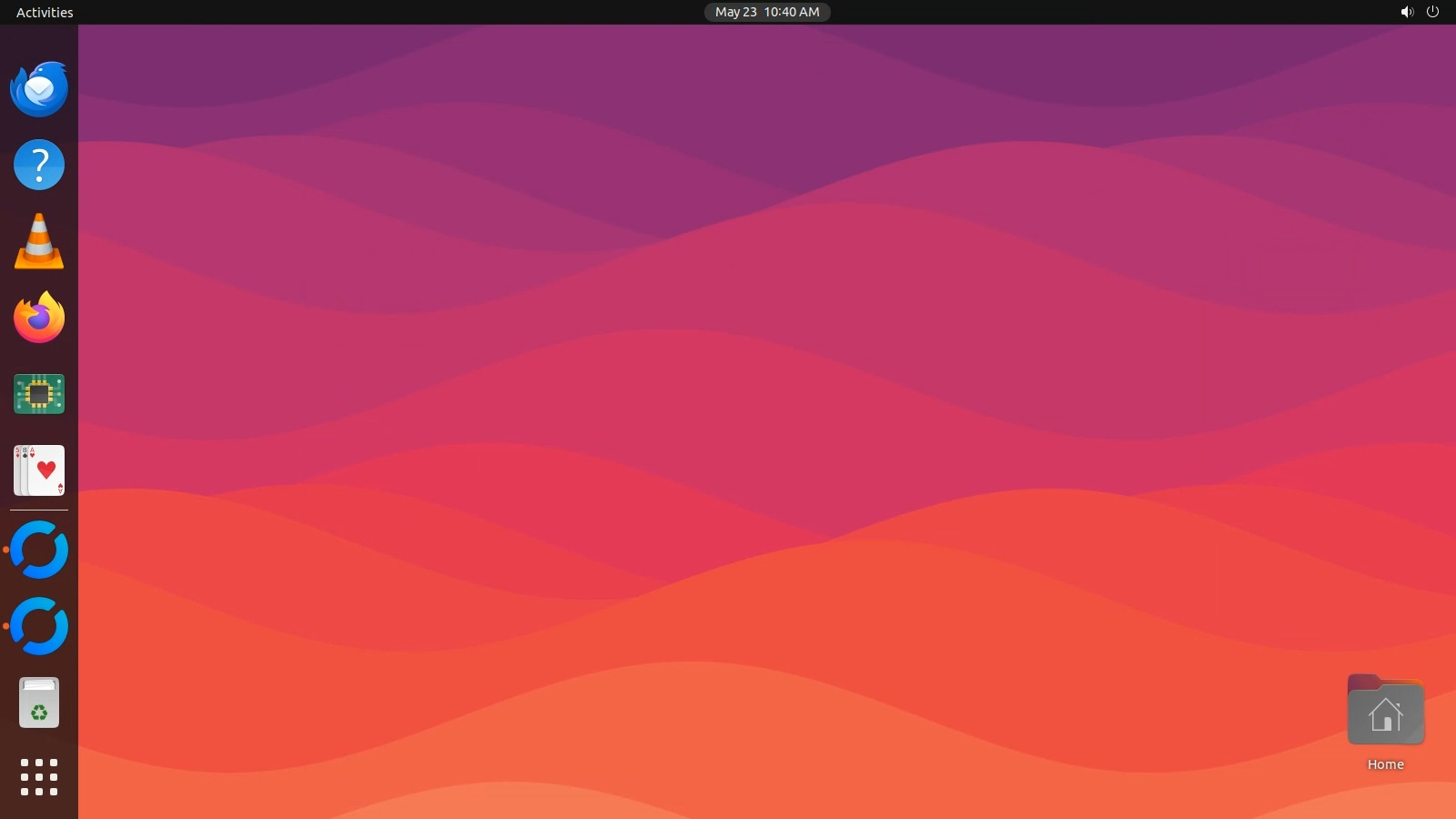
Task: Select the Home folder icon on desktop
Action: (x=1385, y=711)
